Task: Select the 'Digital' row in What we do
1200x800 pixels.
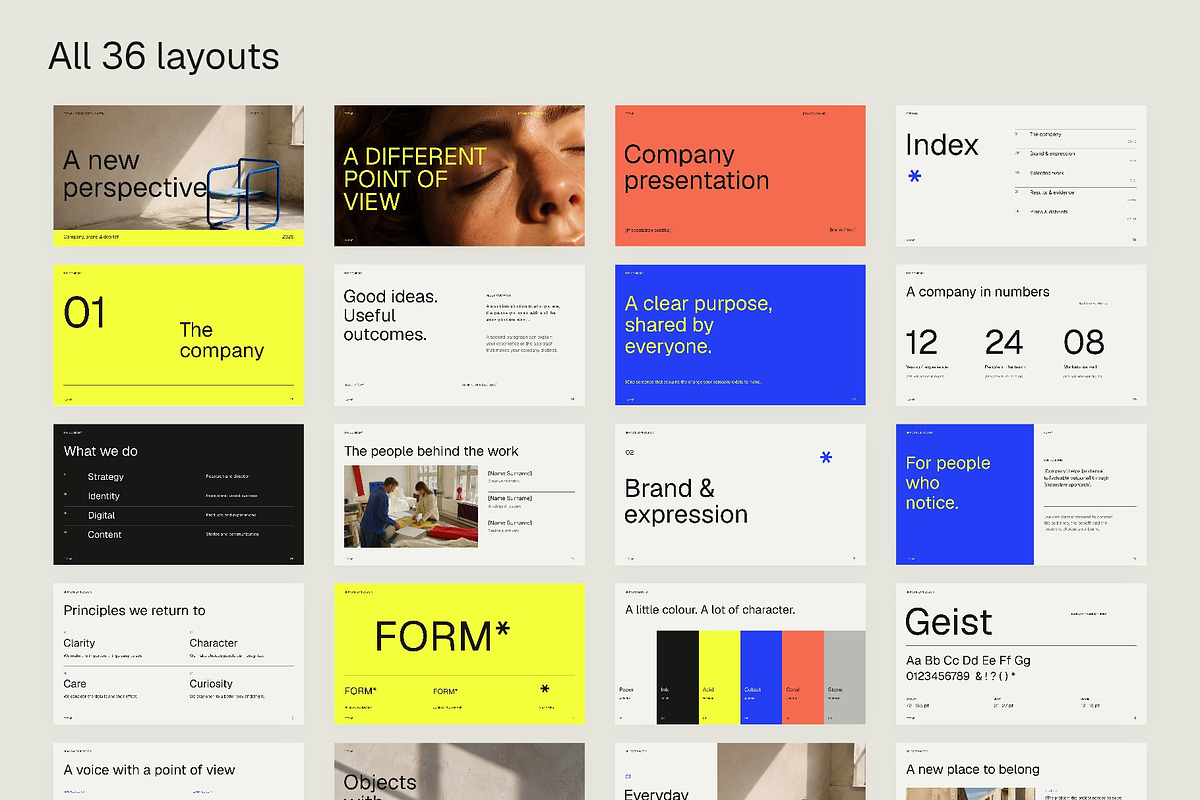Action: click(x=178, y=515)
